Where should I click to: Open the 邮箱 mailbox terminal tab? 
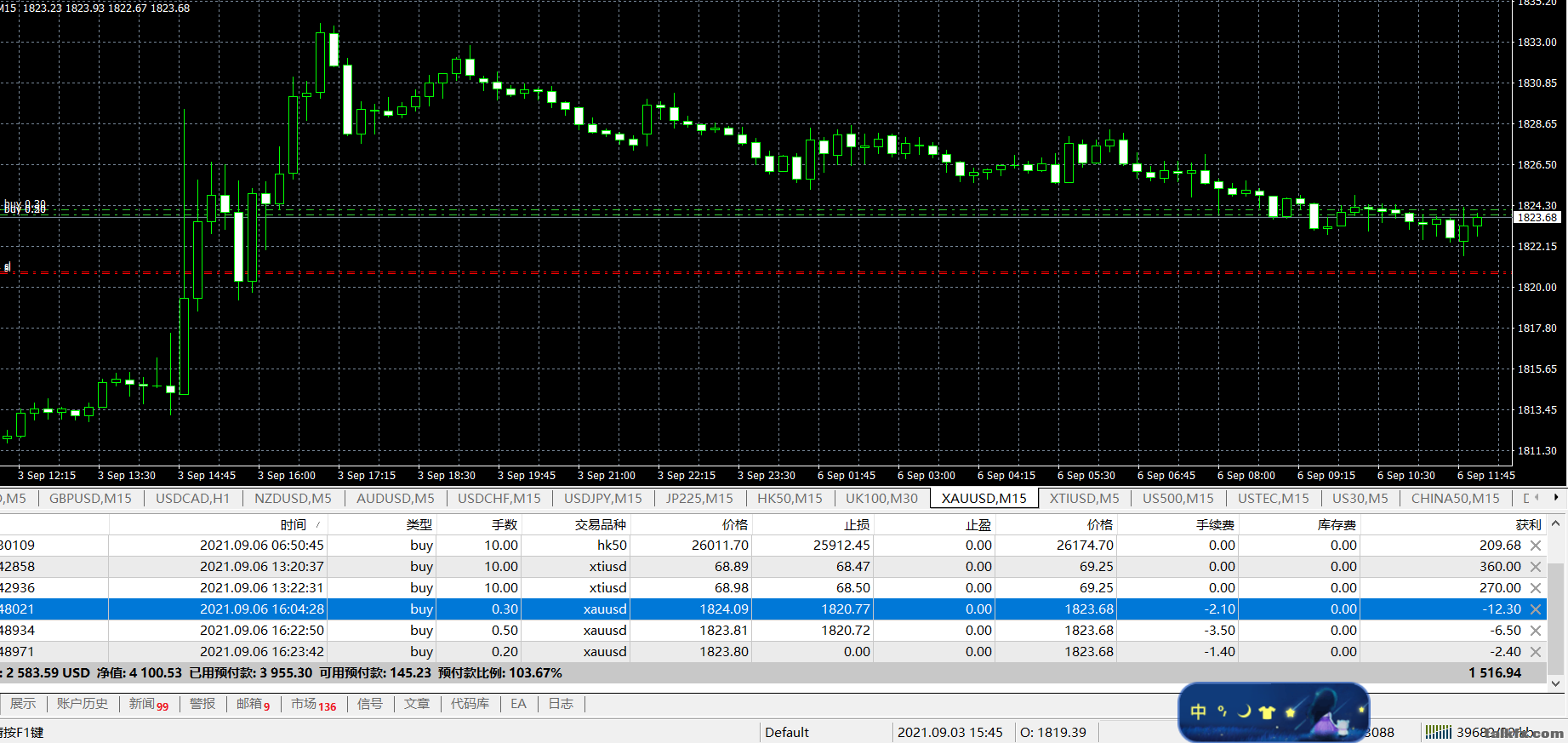tap(253, 704)
